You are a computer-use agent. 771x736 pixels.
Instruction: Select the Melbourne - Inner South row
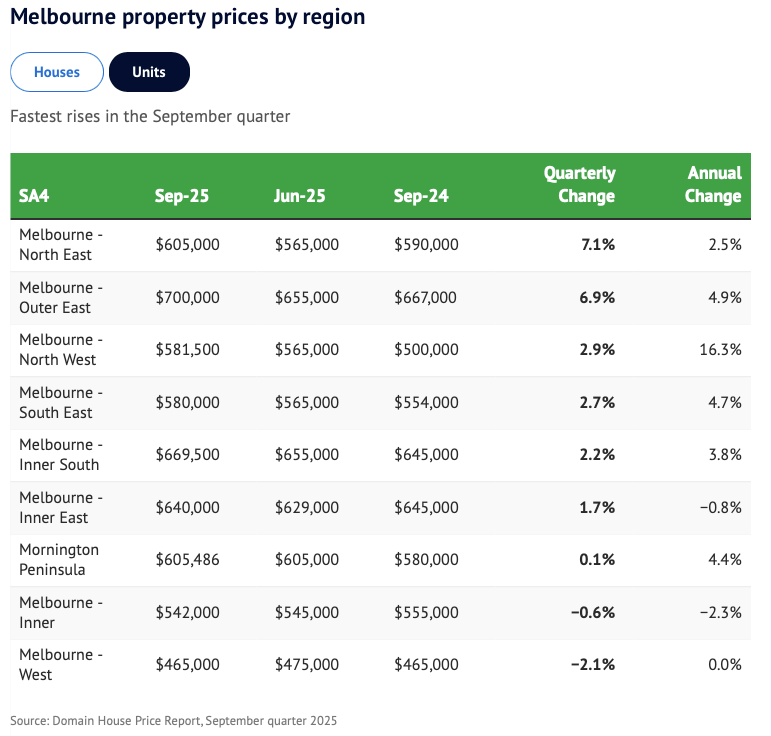[x=61, y=455]
